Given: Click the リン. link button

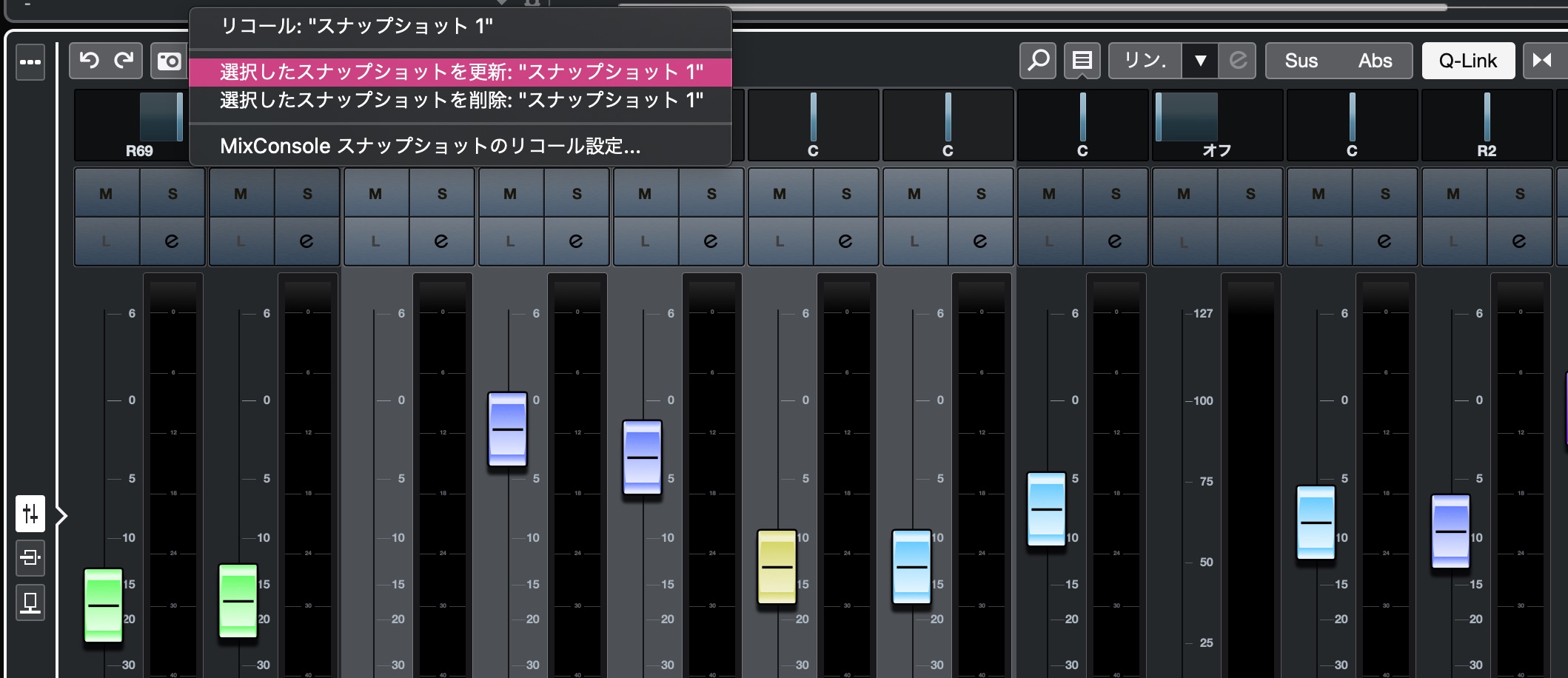Looking at the screenshot, I should [1145, 61].
